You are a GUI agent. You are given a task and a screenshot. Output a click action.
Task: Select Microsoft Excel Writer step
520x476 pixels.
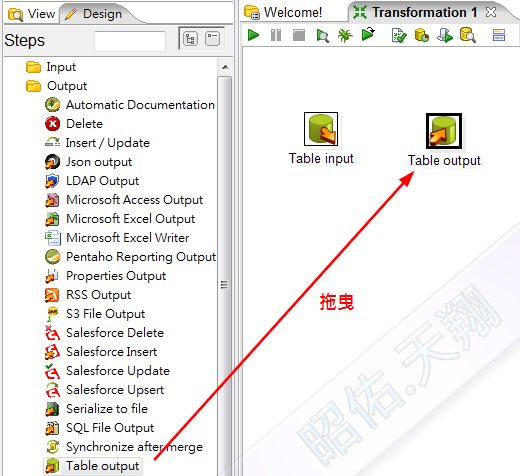click(117, 238)
